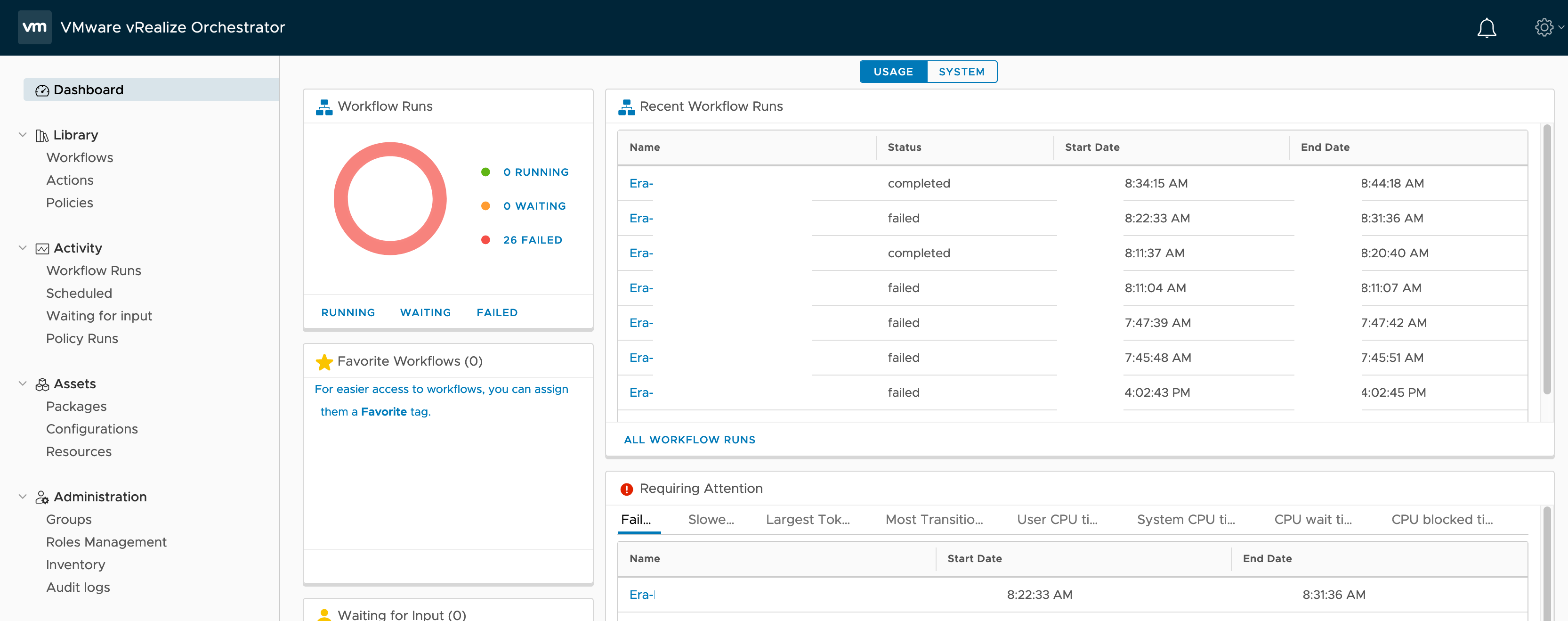
Task: Open Waiting for input in sidebar
Action: 99,316
